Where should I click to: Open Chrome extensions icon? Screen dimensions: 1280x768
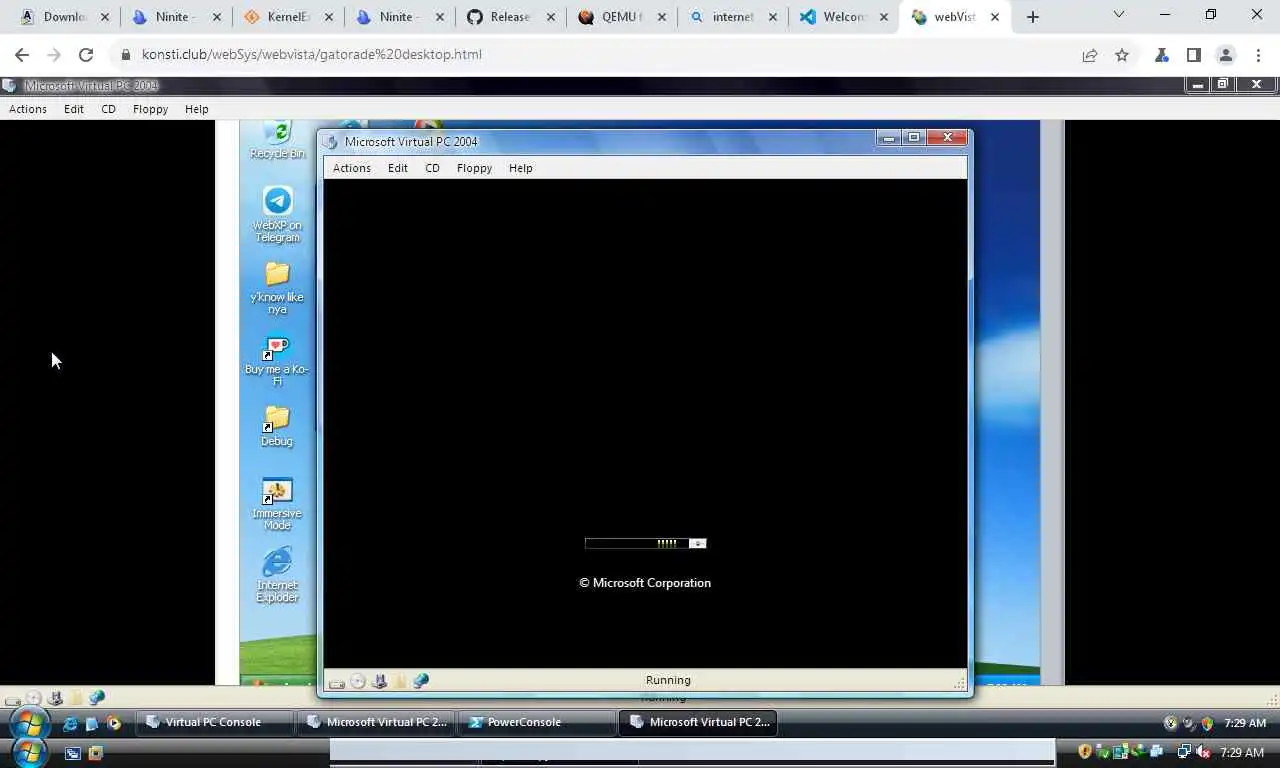coord(1162,55)
